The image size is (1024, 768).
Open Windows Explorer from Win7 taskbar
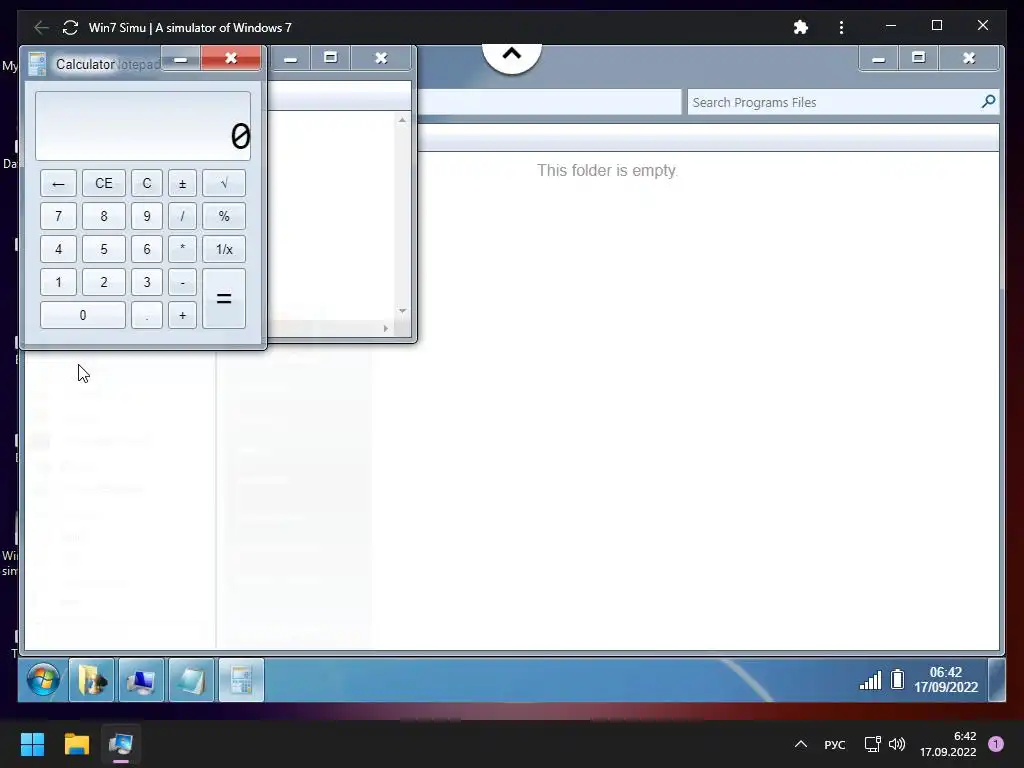click(91, 680)
